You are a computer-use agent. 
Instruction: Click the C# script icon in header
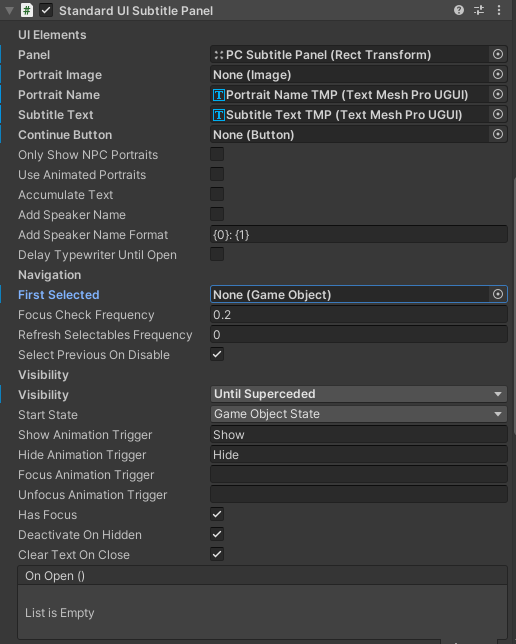[27, 10]
